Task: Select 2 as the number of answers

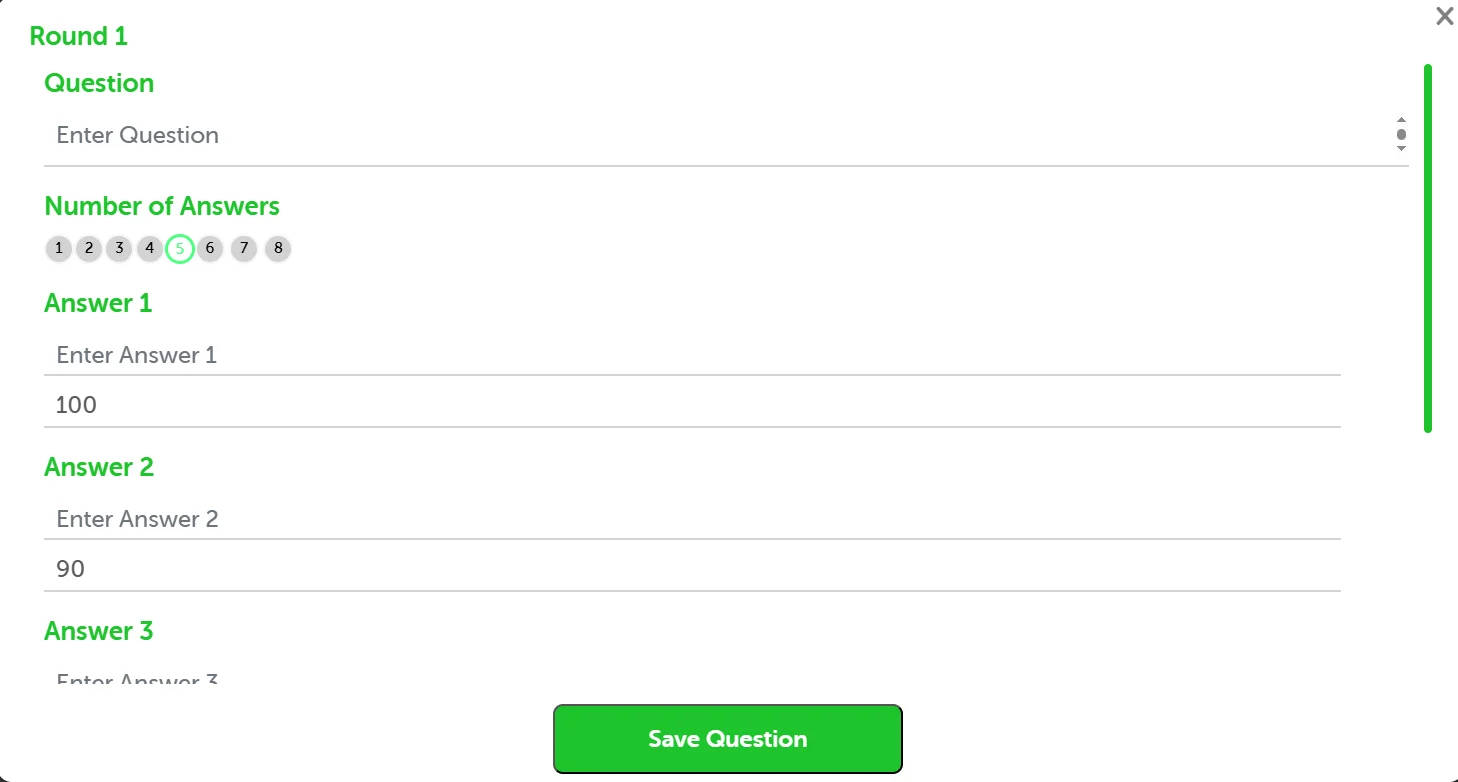Action: (x=89, y=248)
